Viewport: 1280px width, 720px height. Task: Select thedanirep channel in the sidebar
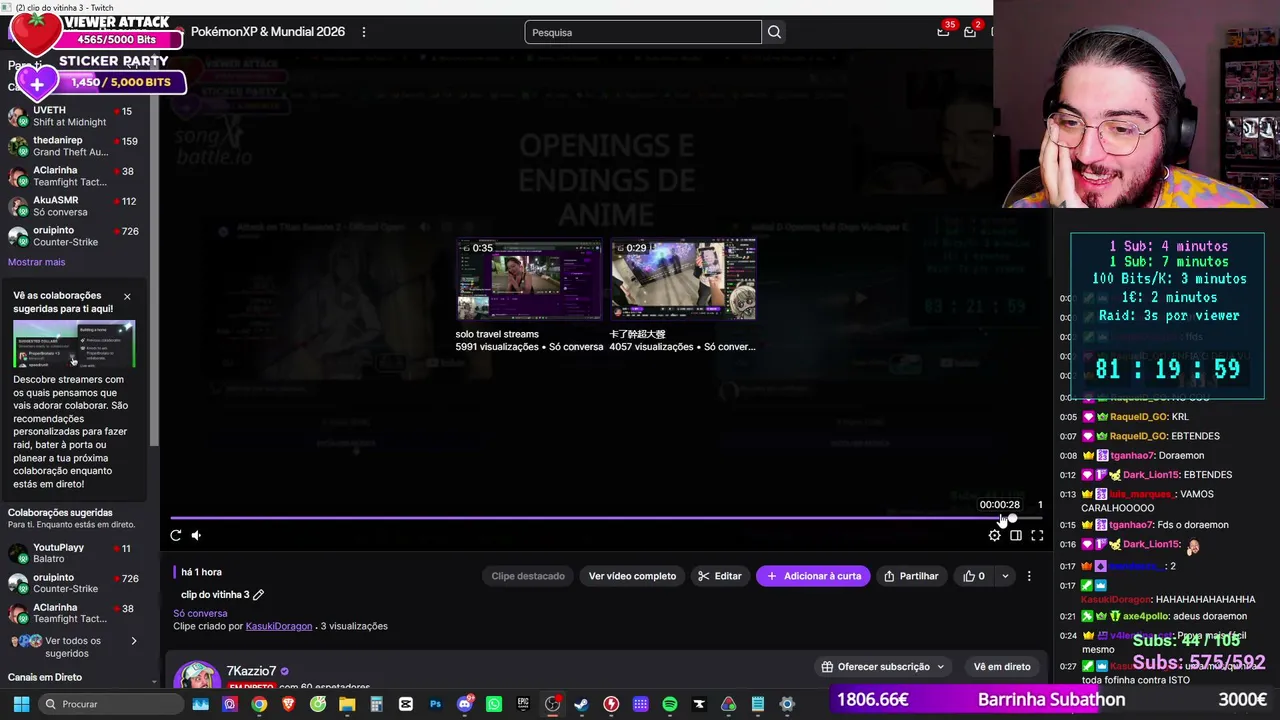(x=74, y=146)
